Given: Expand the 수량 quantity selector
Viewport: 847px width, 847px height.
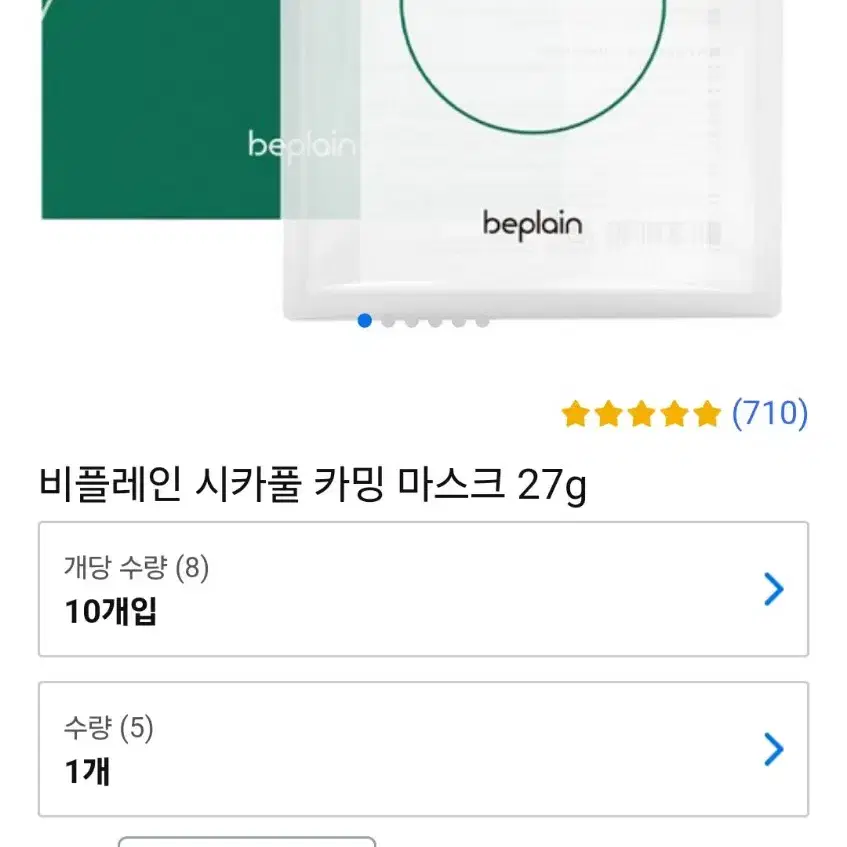Looking at the screenshot, I should (x=423, y=749).
